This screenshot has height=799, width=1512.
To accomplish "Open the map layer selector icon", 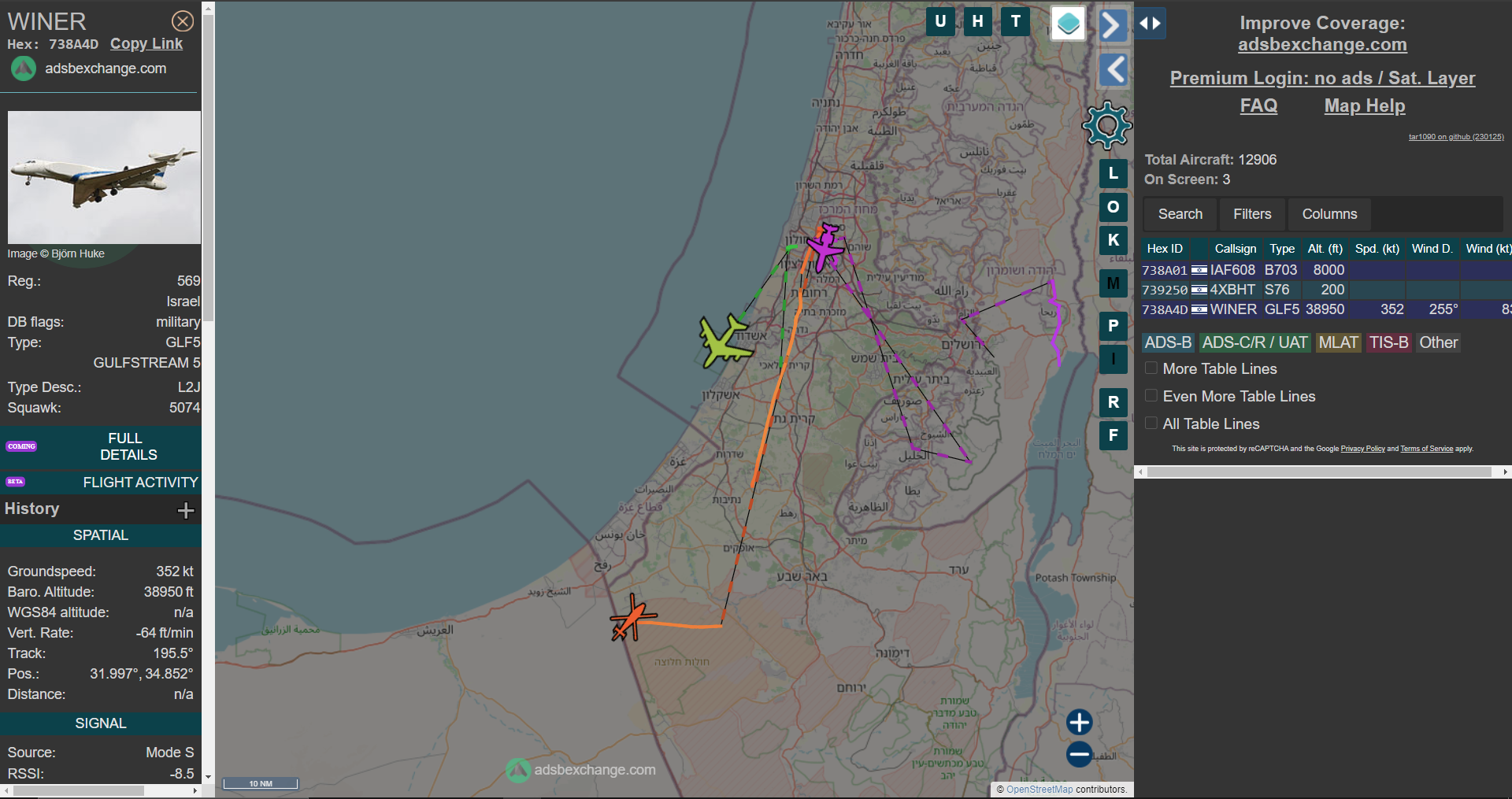I will coord(1069,24).
